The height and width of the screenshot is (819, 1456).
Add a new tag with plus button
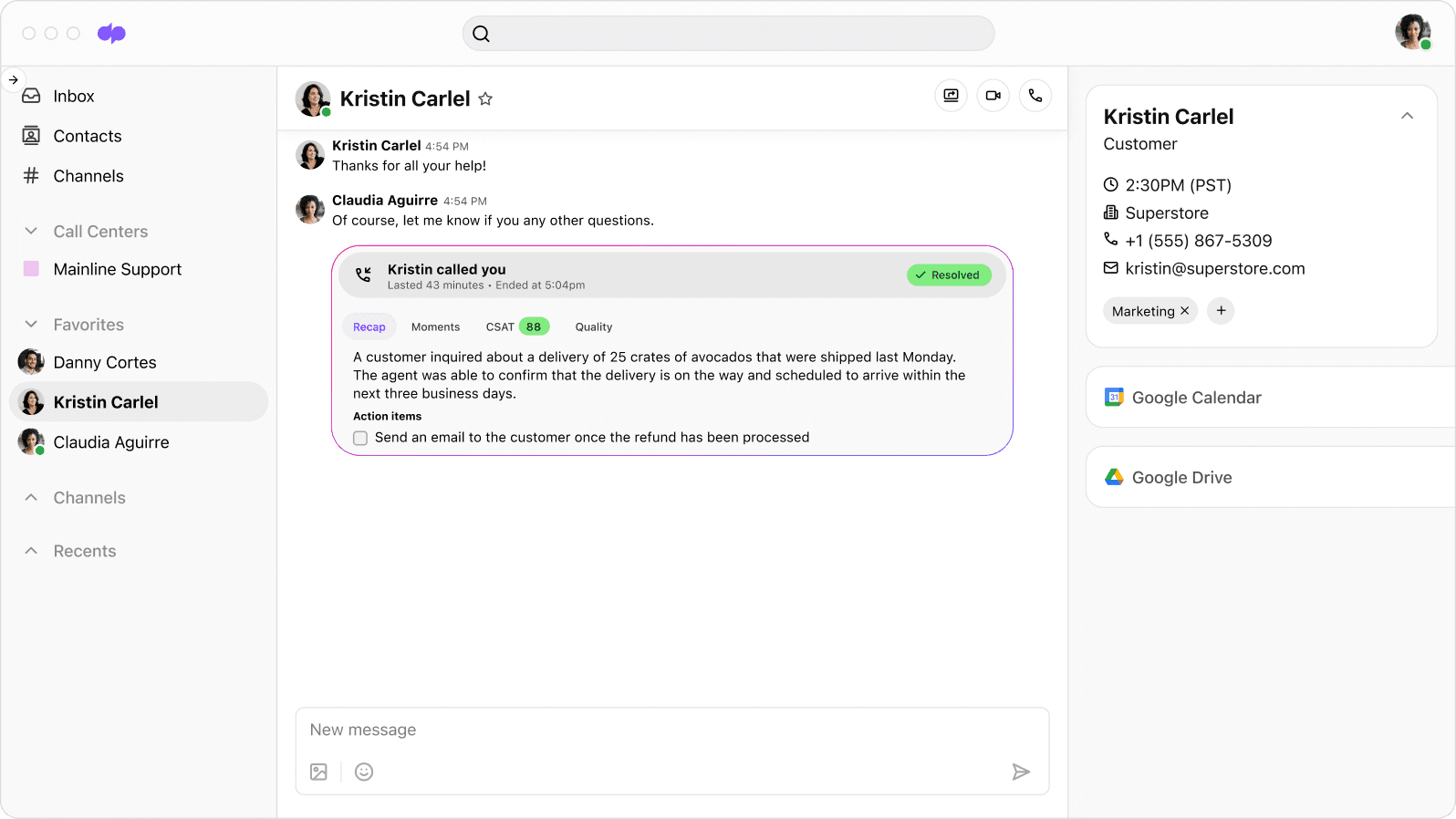pos(1221,311)
